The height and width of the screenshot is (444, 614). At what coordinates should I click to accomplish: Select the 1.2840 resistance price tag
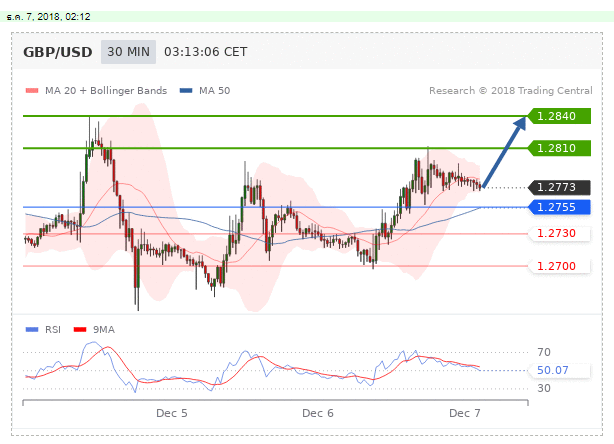[x=559, y=116]
